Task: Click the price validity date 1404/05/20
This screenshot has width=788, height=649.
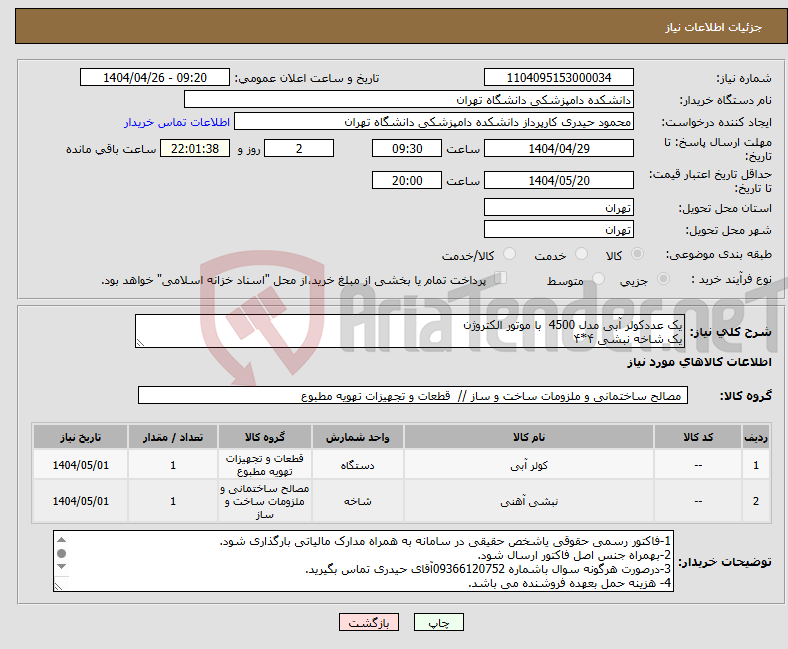Action: pos(559,180)
